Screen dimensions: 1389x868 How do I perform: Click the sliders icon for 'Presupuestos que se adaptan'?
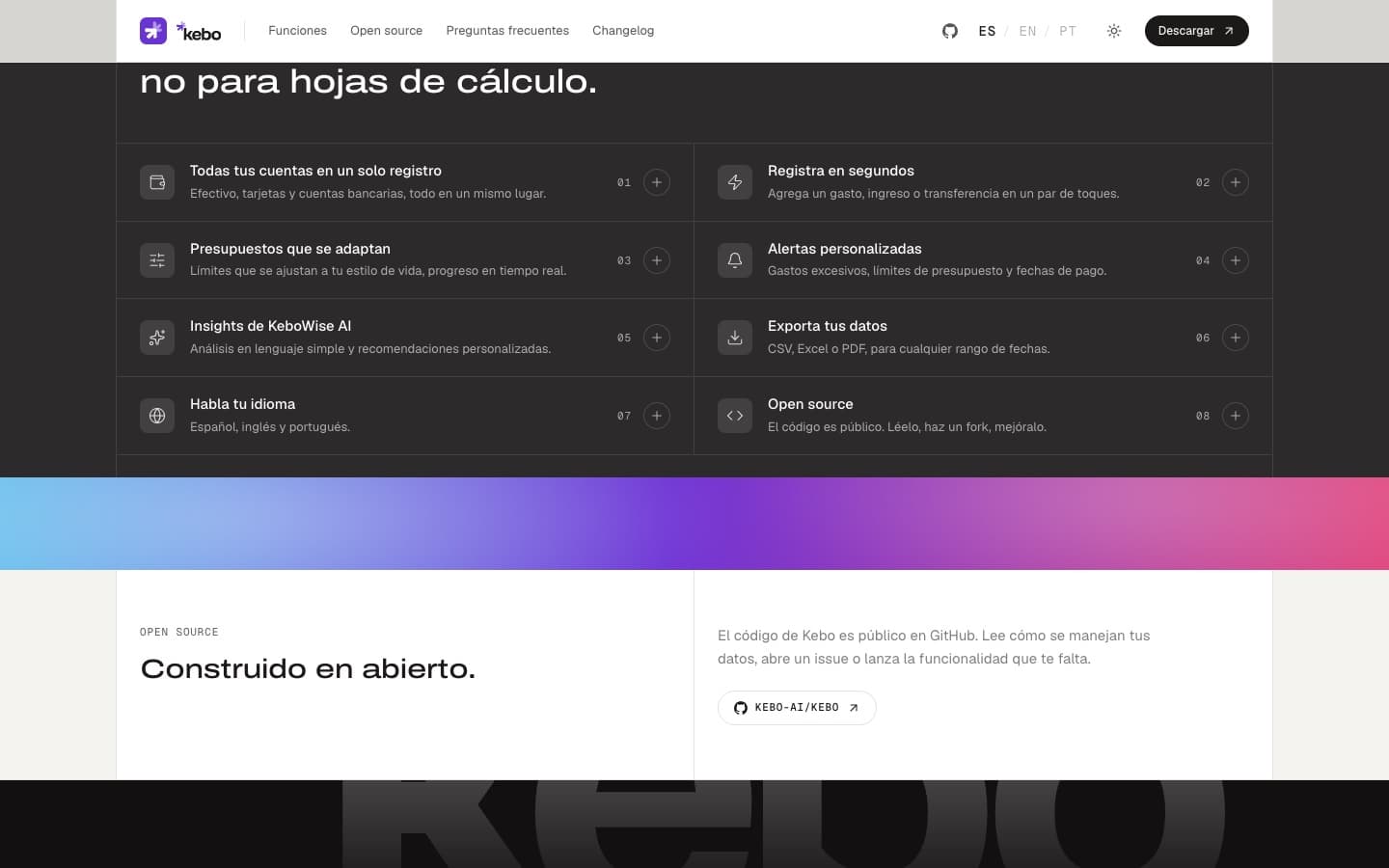157,260
